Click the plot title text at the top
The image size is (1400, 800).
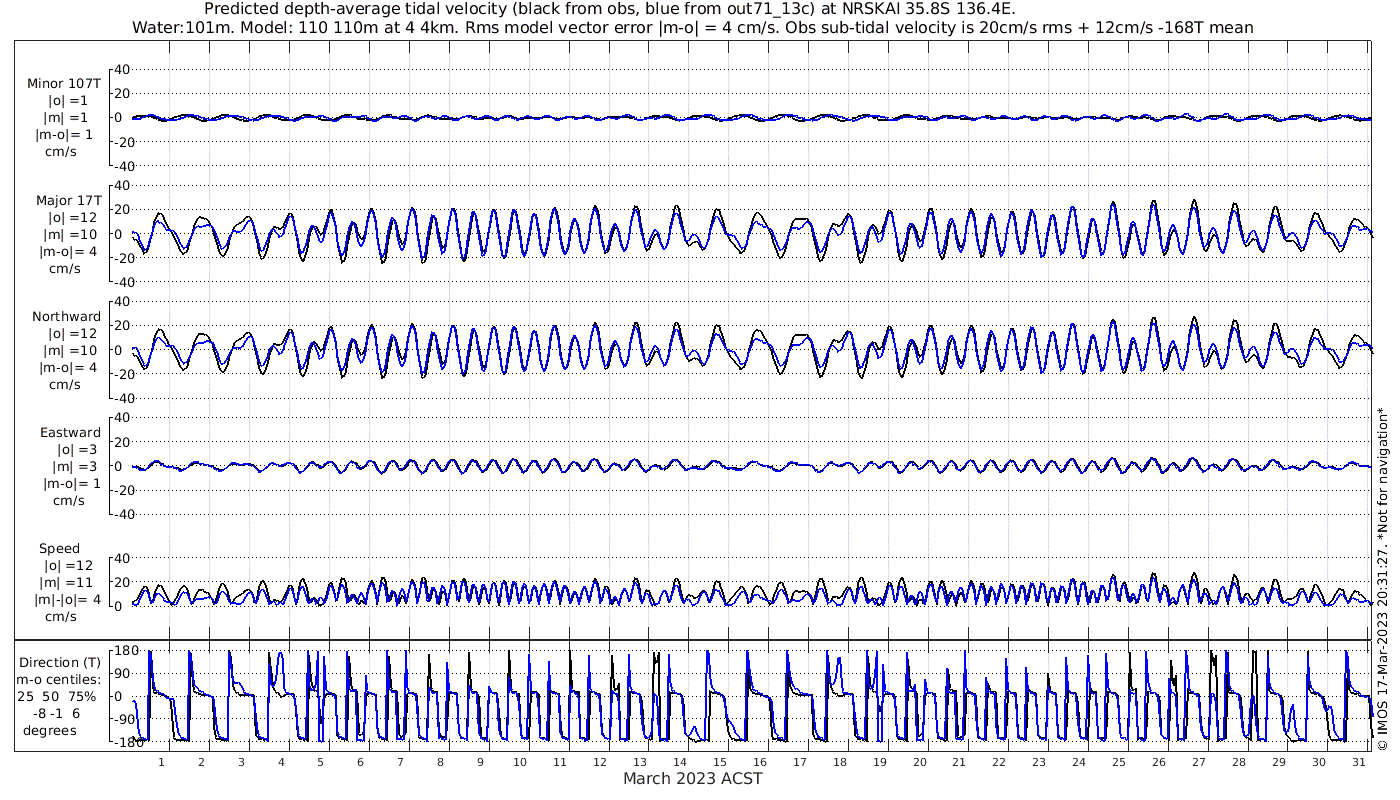[609, 9]
